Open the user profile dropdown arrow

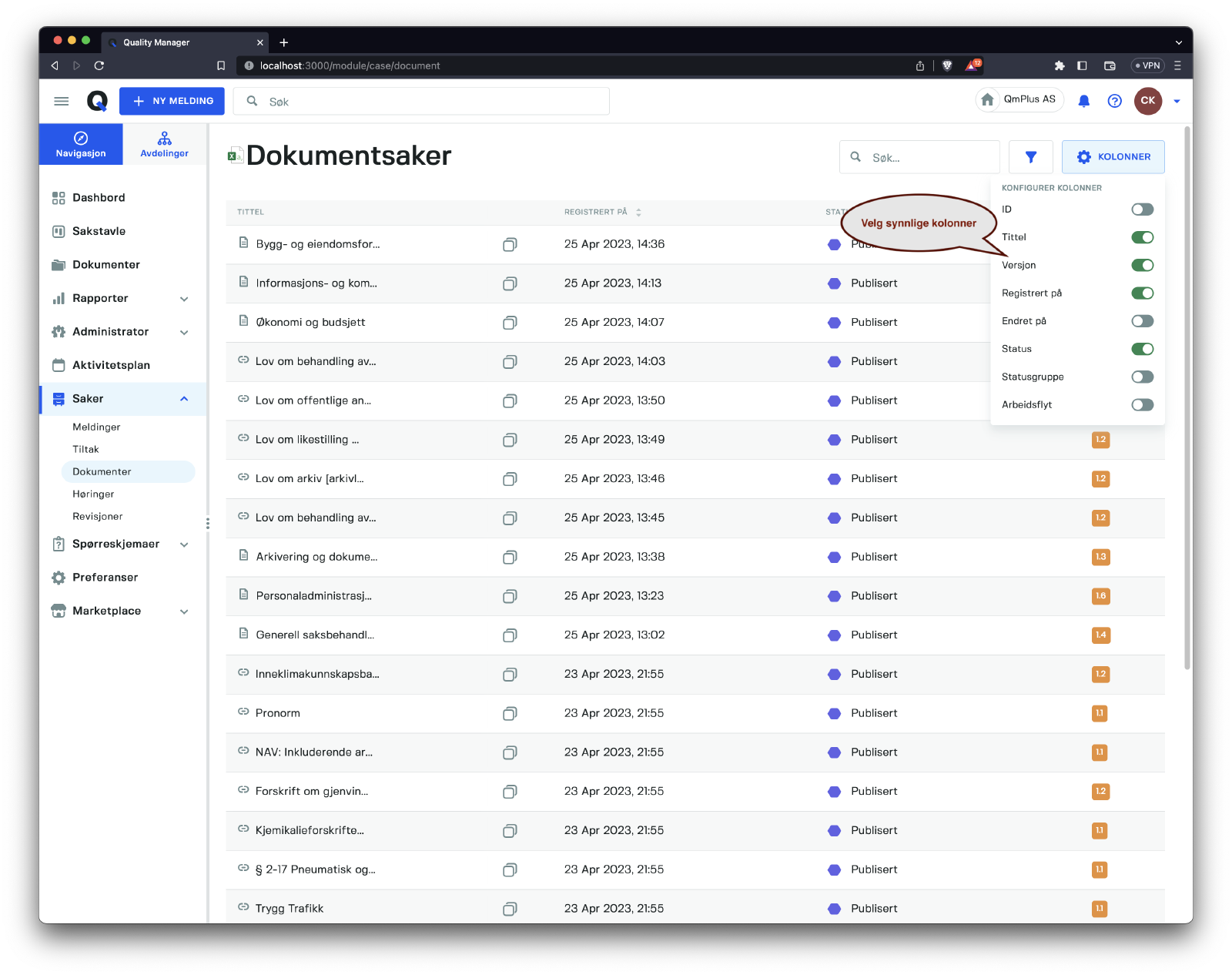point(1177,101)
